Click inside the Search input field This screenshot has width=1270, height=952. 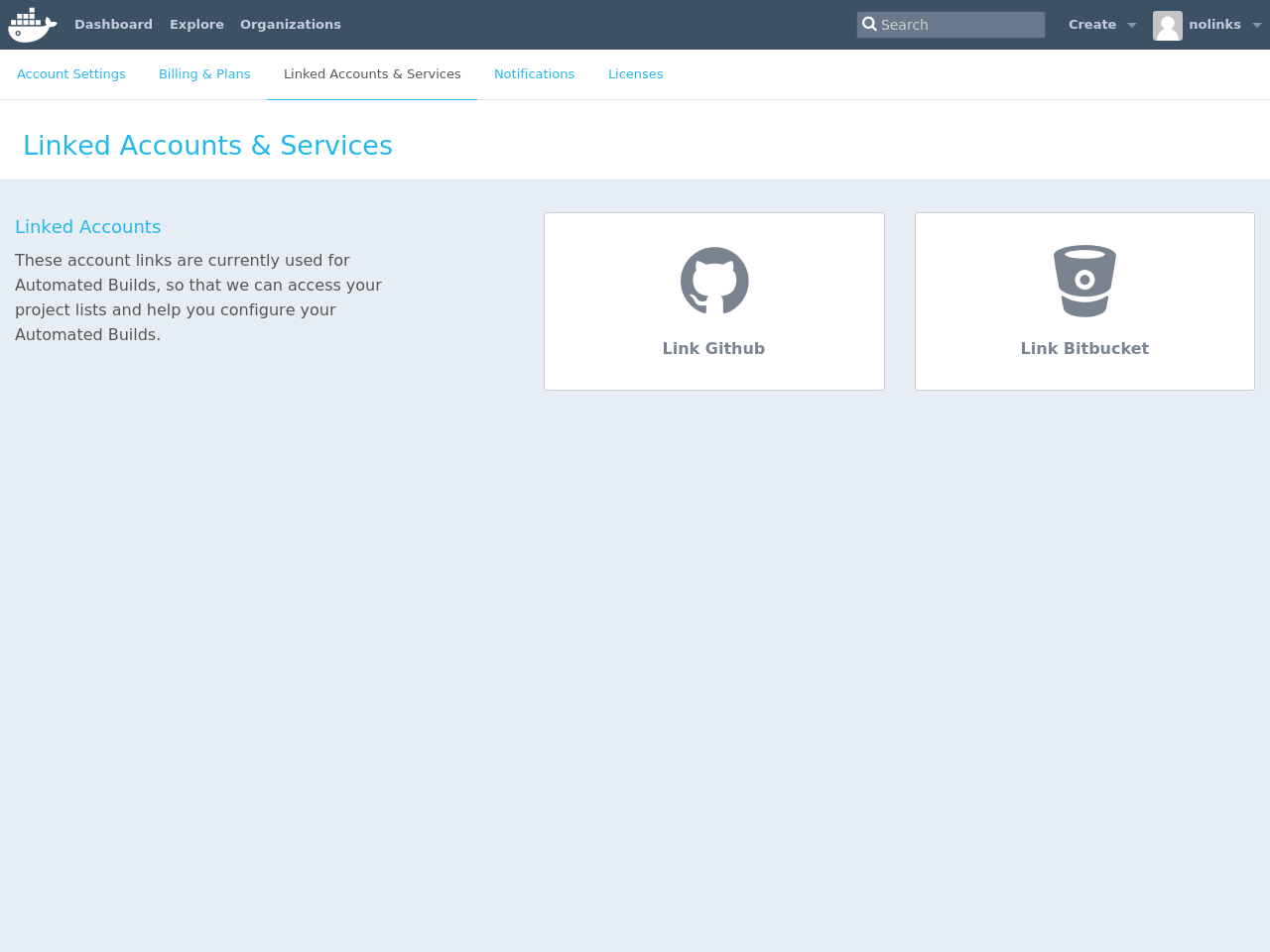click(x=951, y=24)
